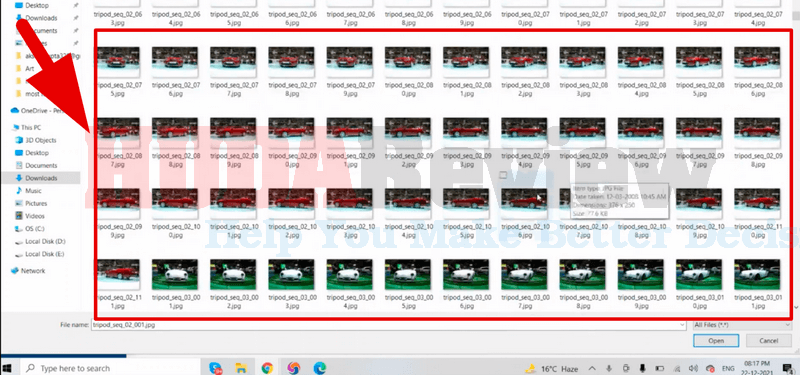800x375 pixels.
Task: Click the Cancel button
Action: click(x=769, y=340)
